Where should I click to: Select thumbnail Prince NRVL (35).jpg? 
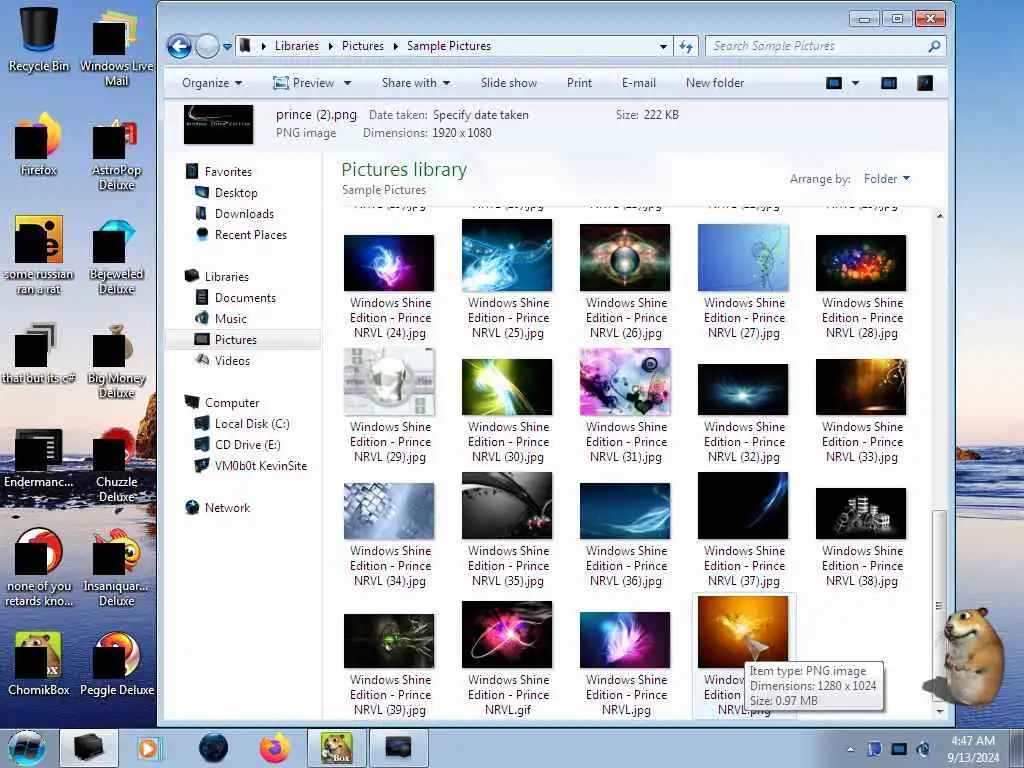pos(507,506)
